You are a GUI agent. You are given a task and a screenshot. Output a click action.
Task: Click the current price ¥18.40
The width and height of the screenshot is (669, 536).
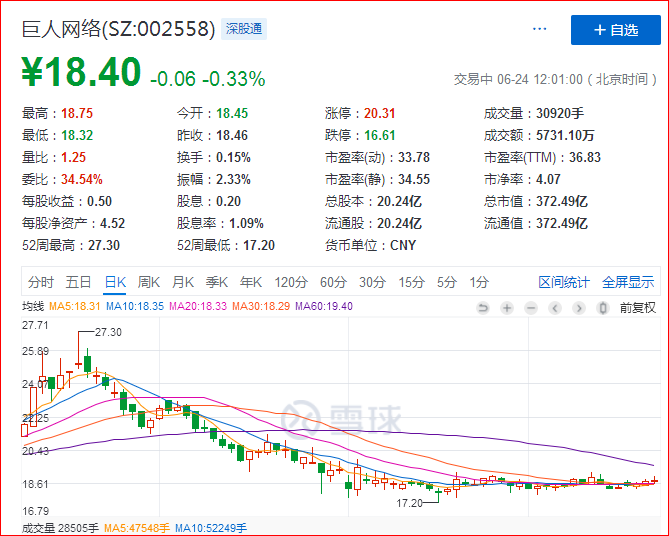(81, 72)
